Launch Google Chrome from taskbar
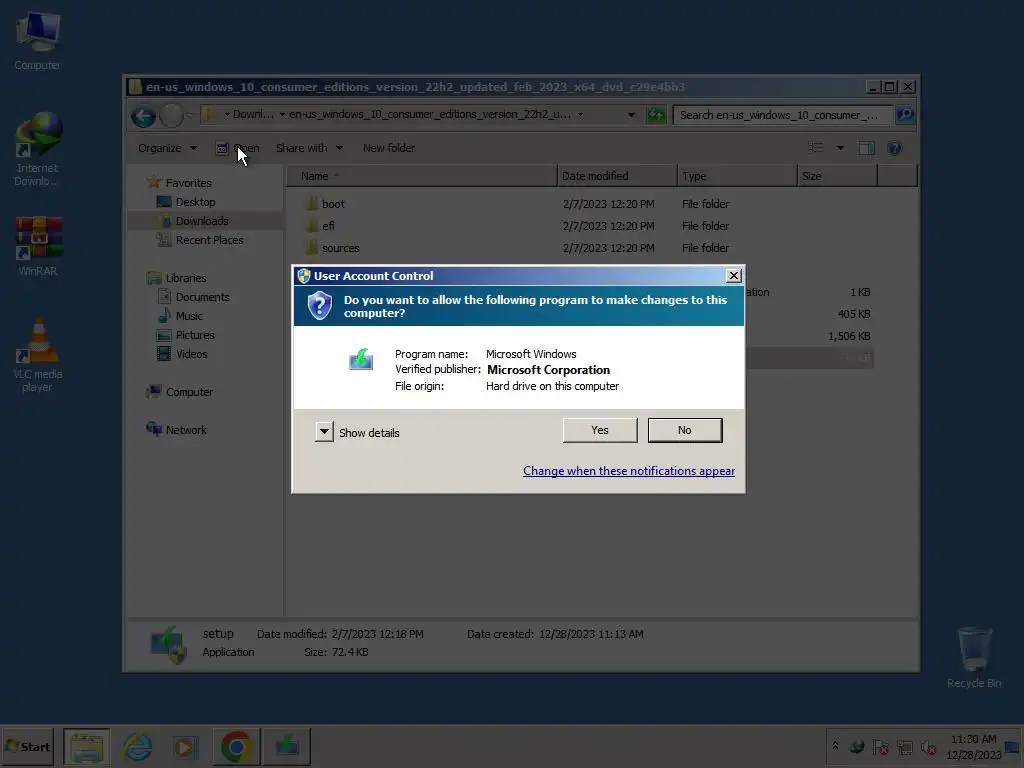 click(236, 746)
